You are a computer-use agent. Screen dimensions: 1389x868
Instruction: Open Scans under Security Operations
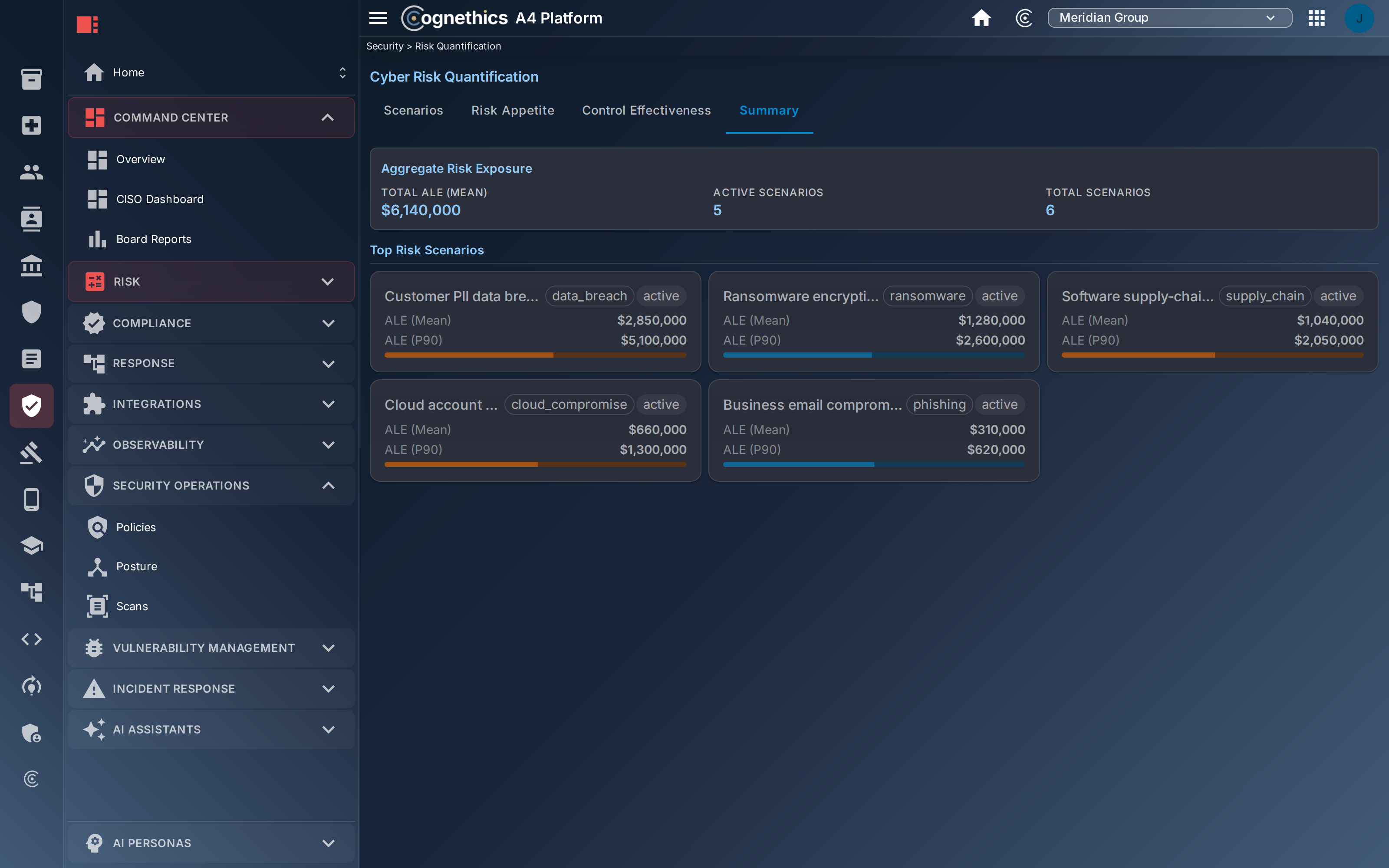[x=211, y=607]
